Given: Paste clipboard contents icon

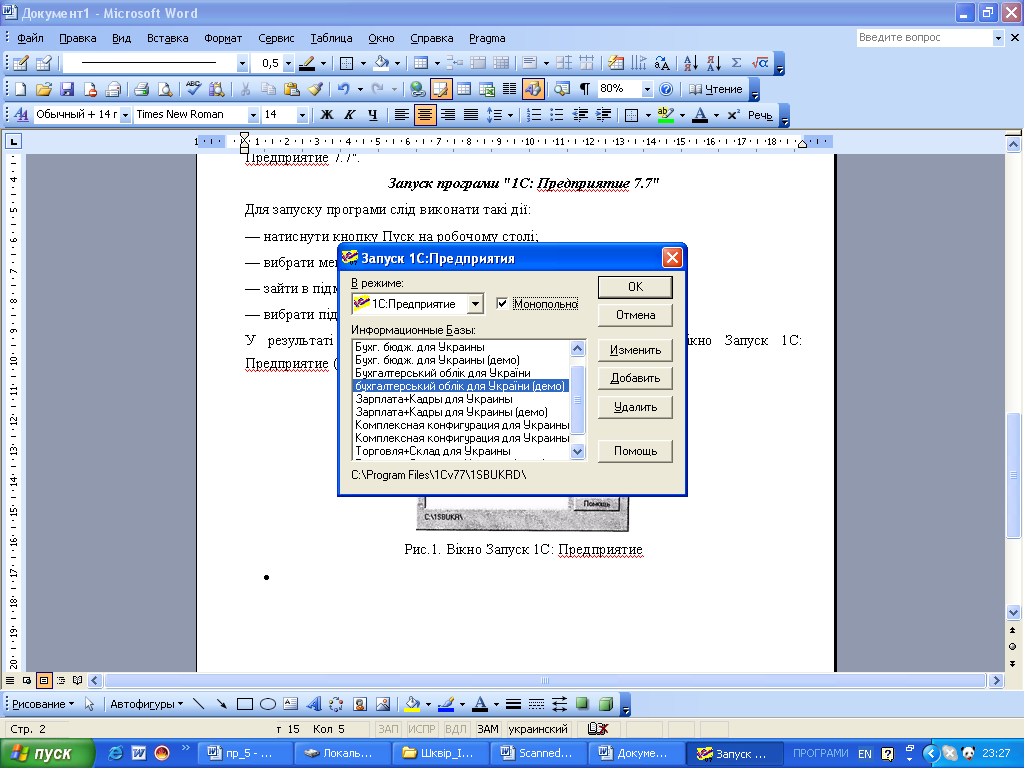Looking at the screenshot, I should pos(291,89).
